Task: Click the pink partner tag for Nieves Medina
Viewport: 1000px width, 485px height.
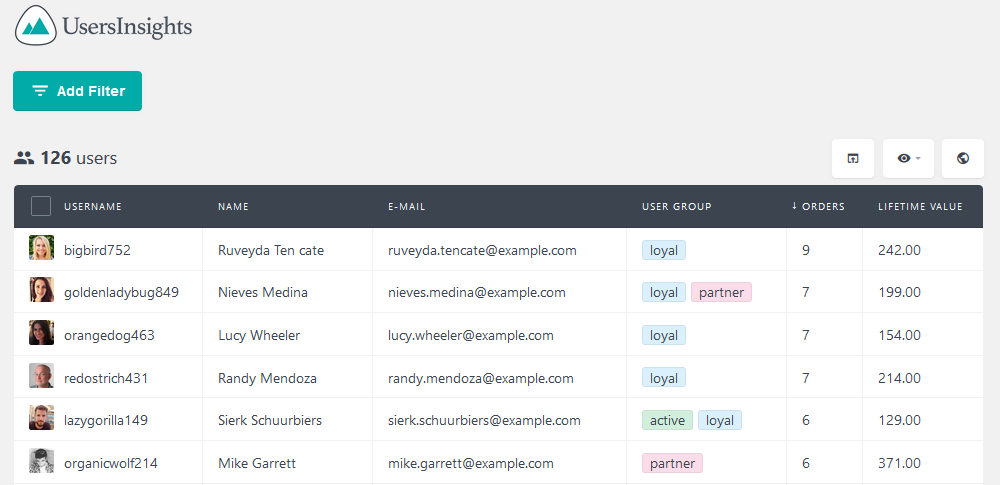Action: (x=721, y=293)
